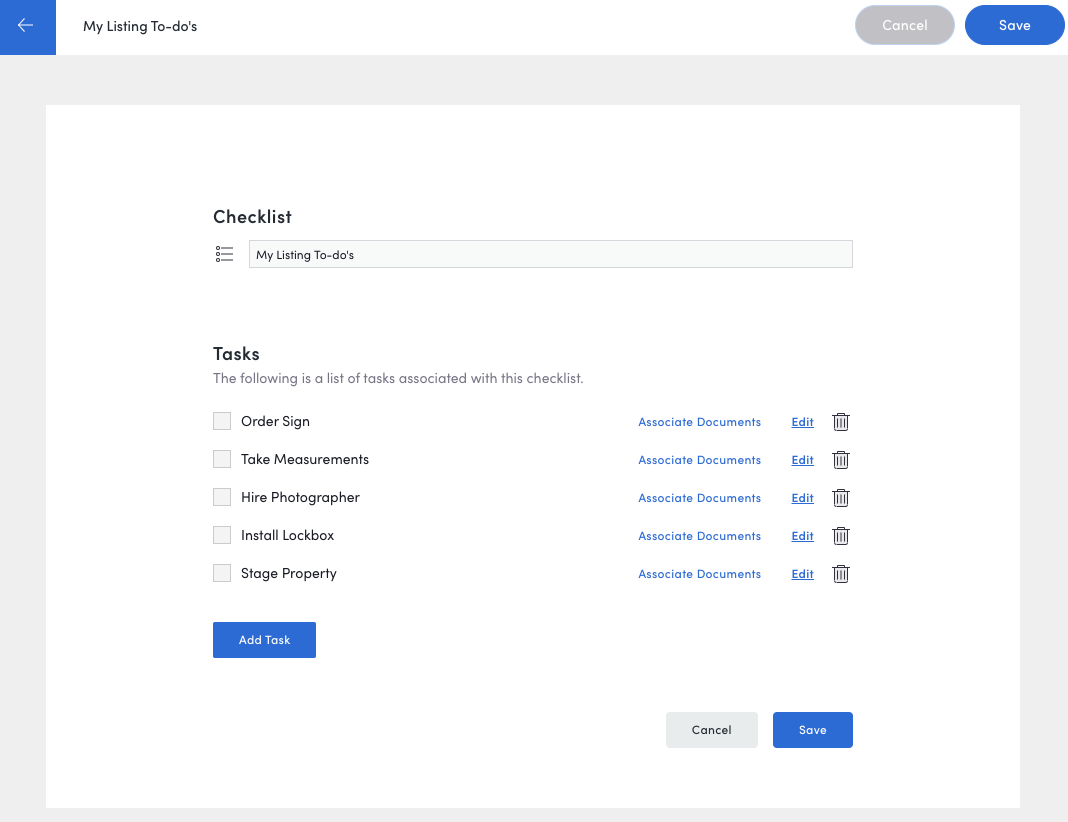Edit the Order Sign task
Image resolution: width=1068 pixels, height=822 pixels.
[x=802, y=422]
